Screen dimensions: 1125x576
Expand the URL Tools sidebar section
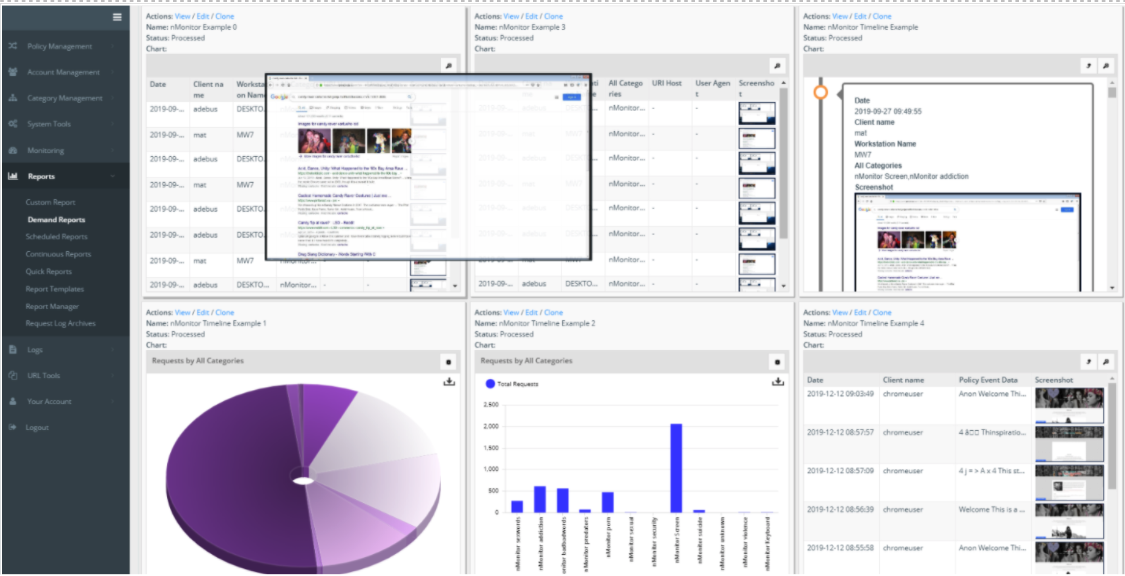point(45,375)
